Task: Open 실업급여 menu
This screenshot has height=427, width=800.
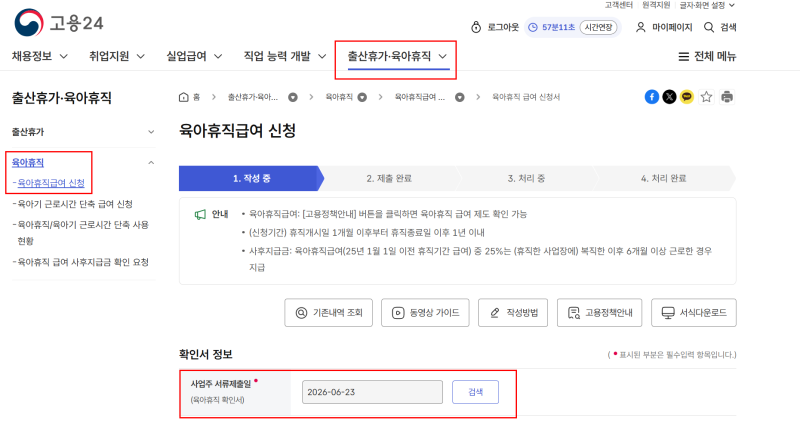Action: [186, 56]
